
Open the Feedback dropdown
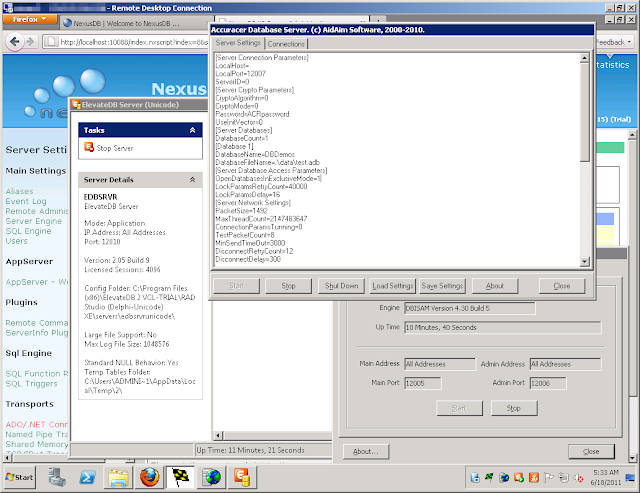coord(613,42)
